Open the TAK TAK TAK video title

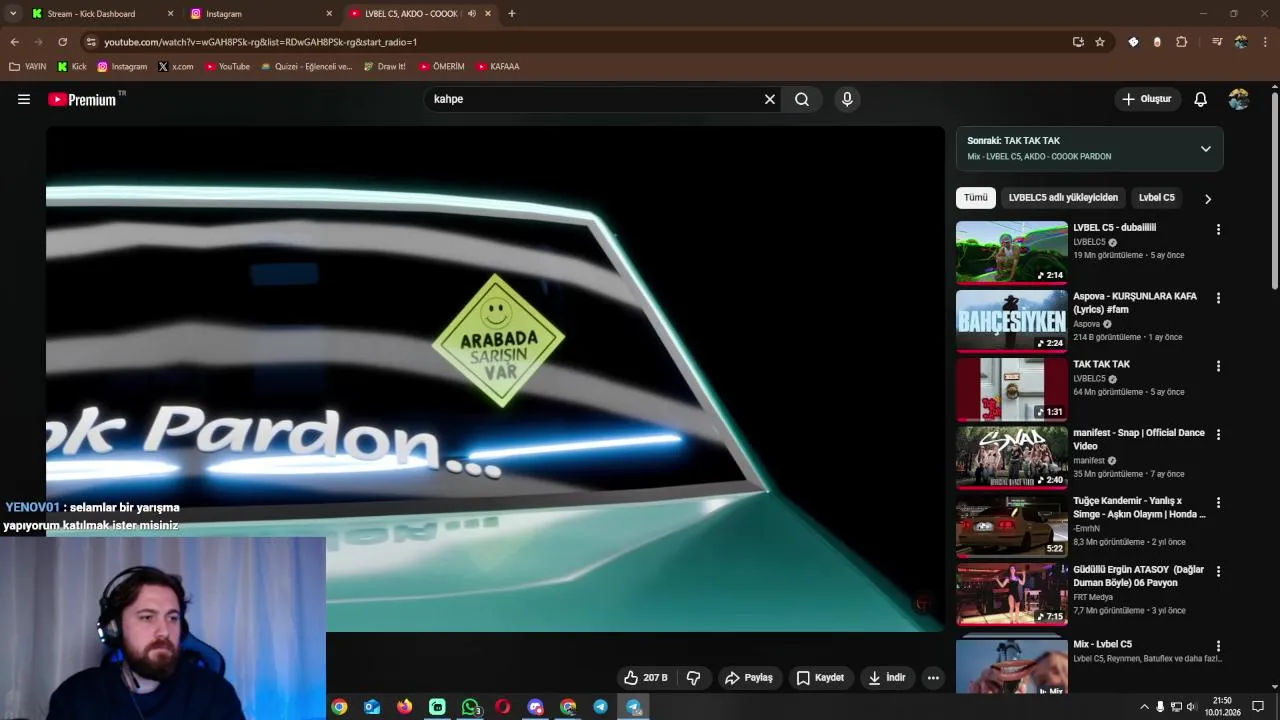click(x=1101, y=365)
